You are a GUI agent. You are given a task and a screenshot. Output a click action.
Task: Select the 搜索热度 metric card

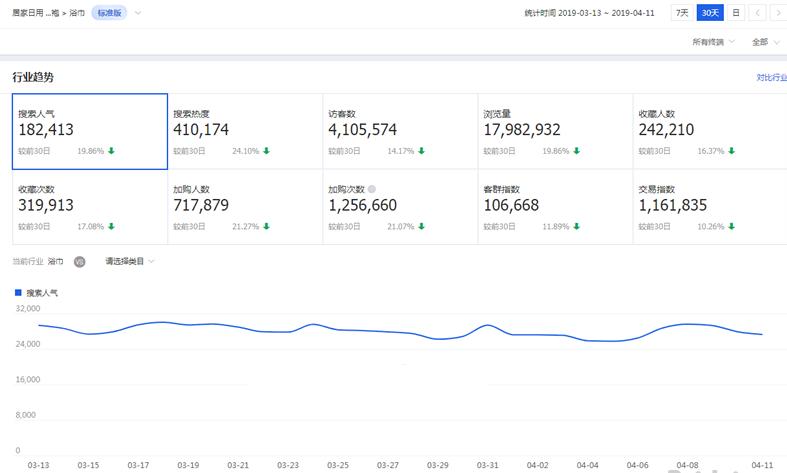[244, 132]
